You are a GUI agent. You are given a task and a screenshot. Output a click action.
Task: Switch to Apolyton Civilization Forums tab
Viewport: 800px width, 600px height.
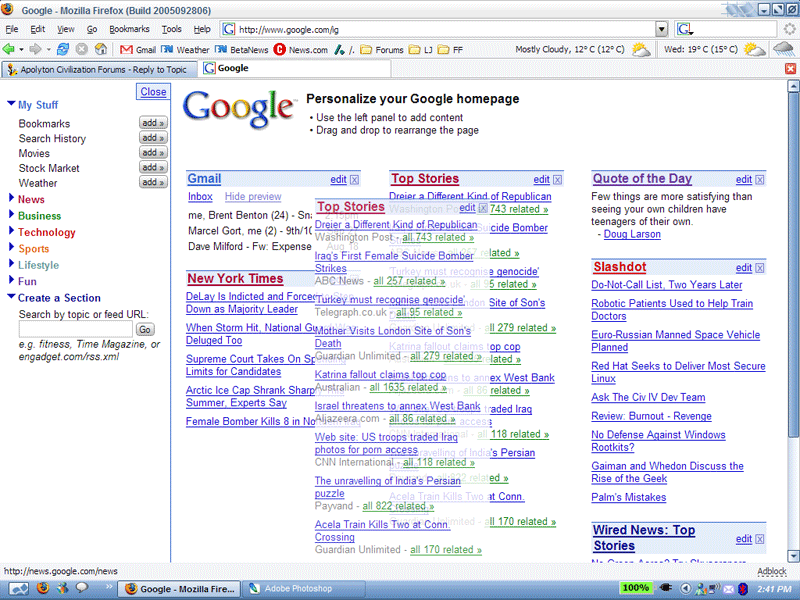(x=98, y=69)
